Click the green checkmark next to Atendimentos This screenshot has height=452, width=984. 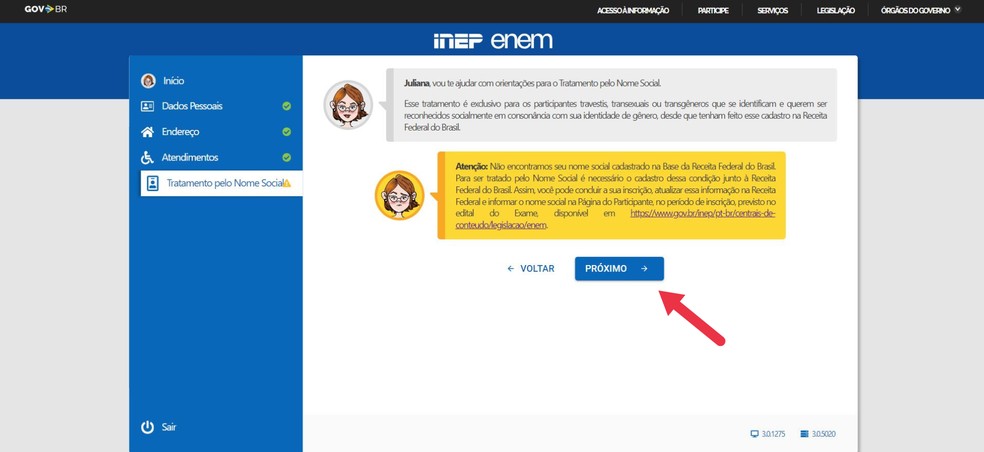pyautogui.click(x=287, y=158)
